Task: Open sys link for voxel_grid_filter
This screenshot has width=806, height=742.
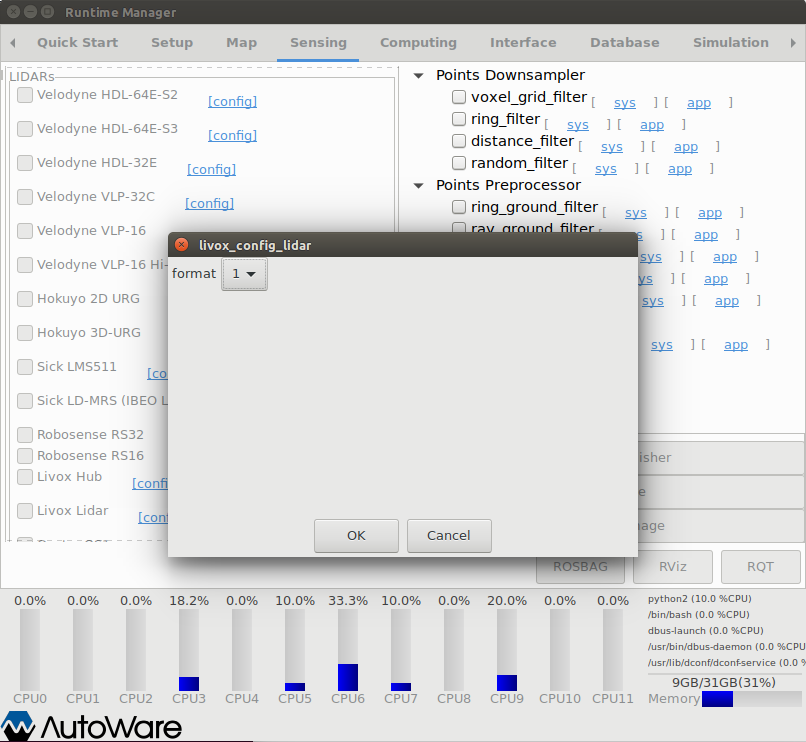Action: point(625,103)
